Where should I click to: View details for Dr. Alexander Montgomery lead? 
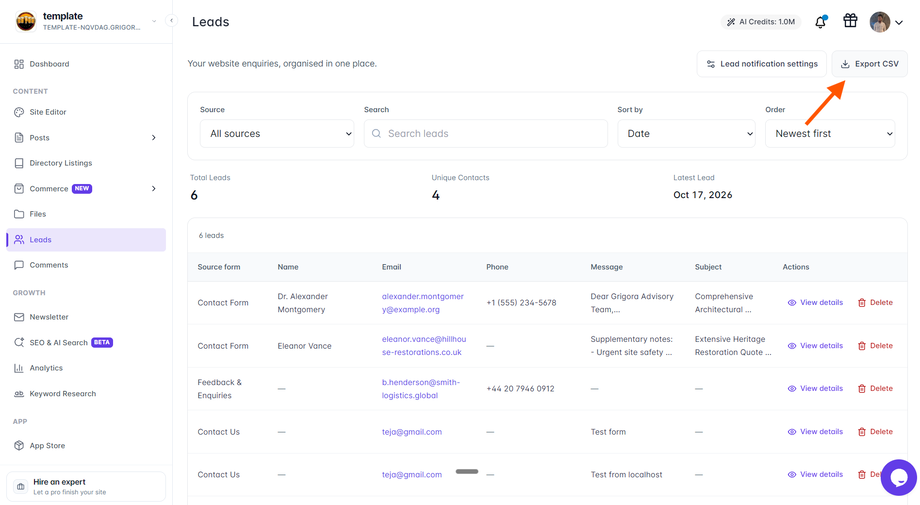click(x=815, y=303)
